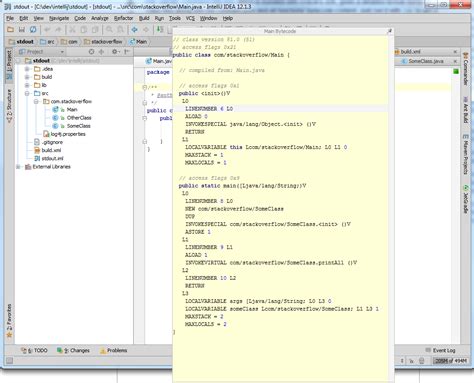Select stdout.iml in project tree
Image resolution: width=474 pixels, height=383 pixels.
[x=52, y=159]
